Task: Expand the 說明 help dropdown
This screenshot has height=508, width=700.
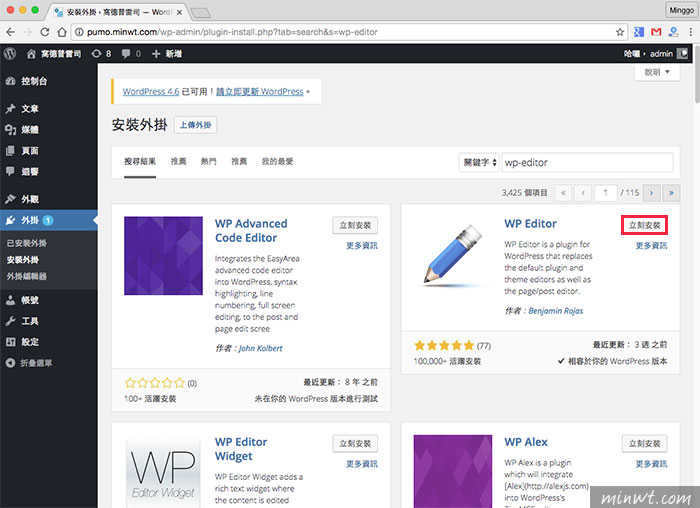Action: [657, 72]
